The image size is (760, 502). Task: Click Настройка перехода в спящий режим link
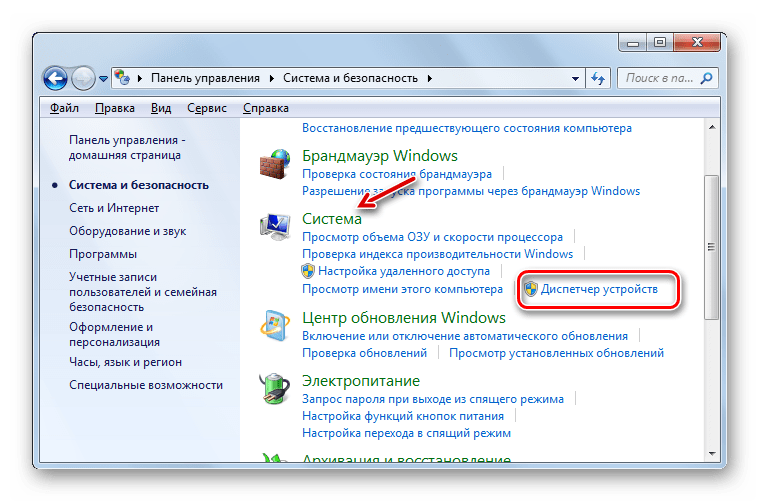406,433
